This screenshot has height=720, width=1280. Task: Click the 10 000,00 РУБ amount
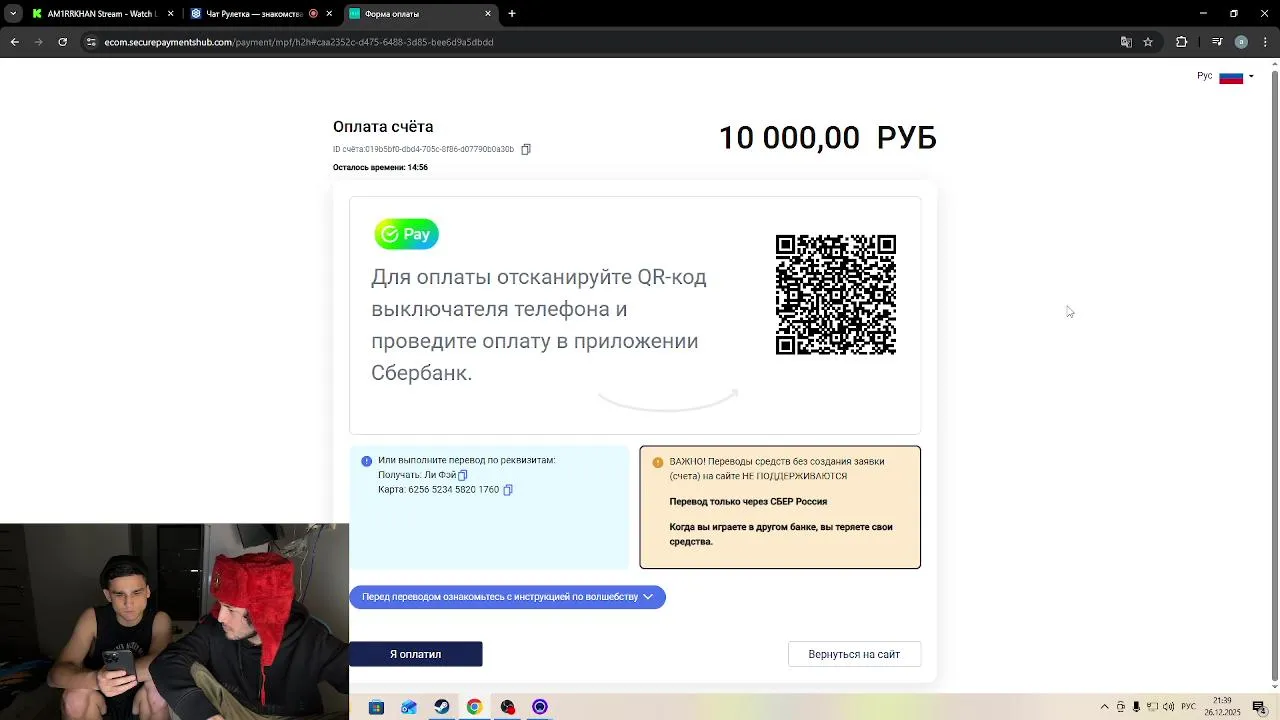point(827,138)
